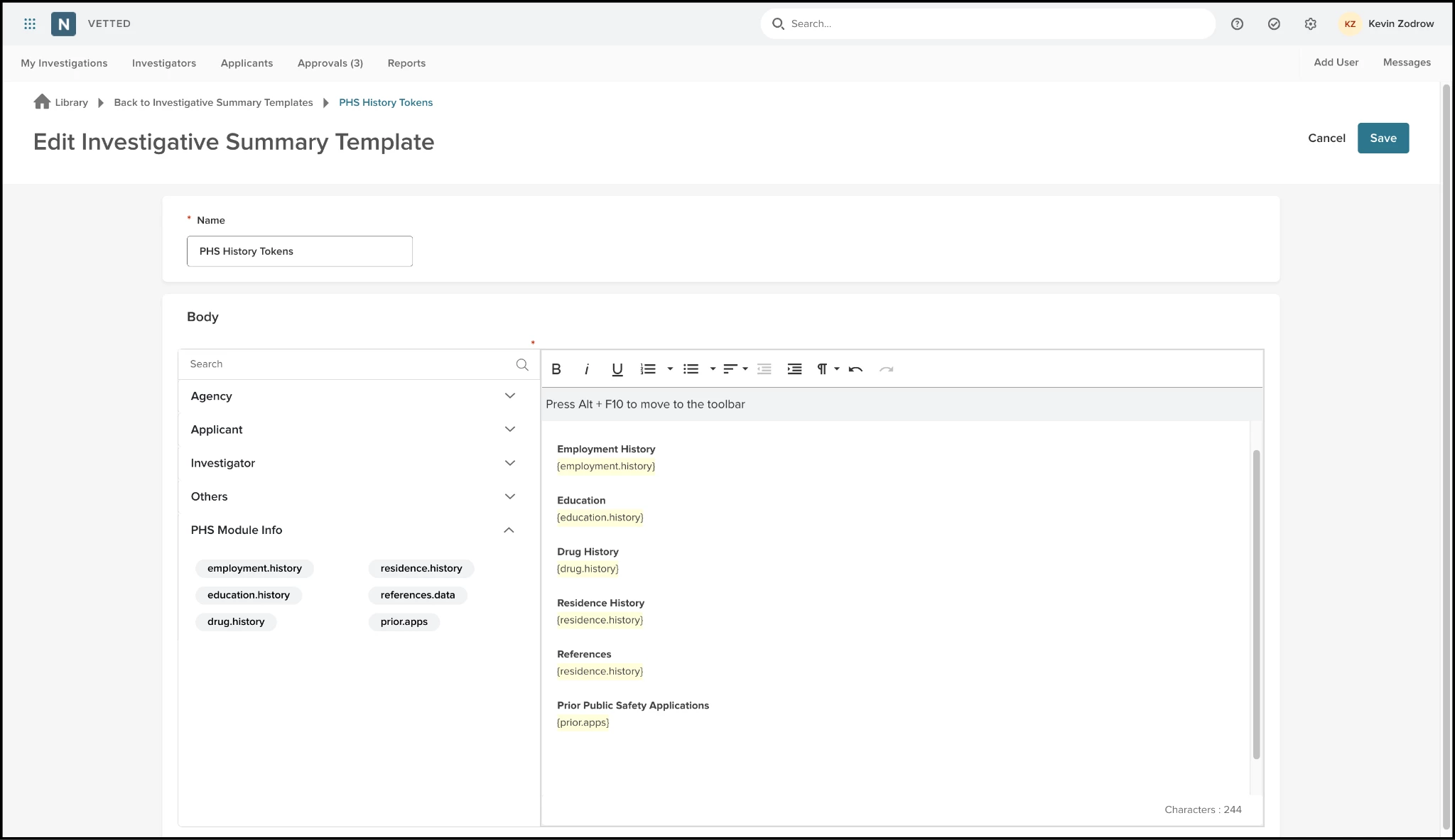Open paragraph format dropdown
Viewport: 1455px width, 840px height.
click(x=827, y=369)
